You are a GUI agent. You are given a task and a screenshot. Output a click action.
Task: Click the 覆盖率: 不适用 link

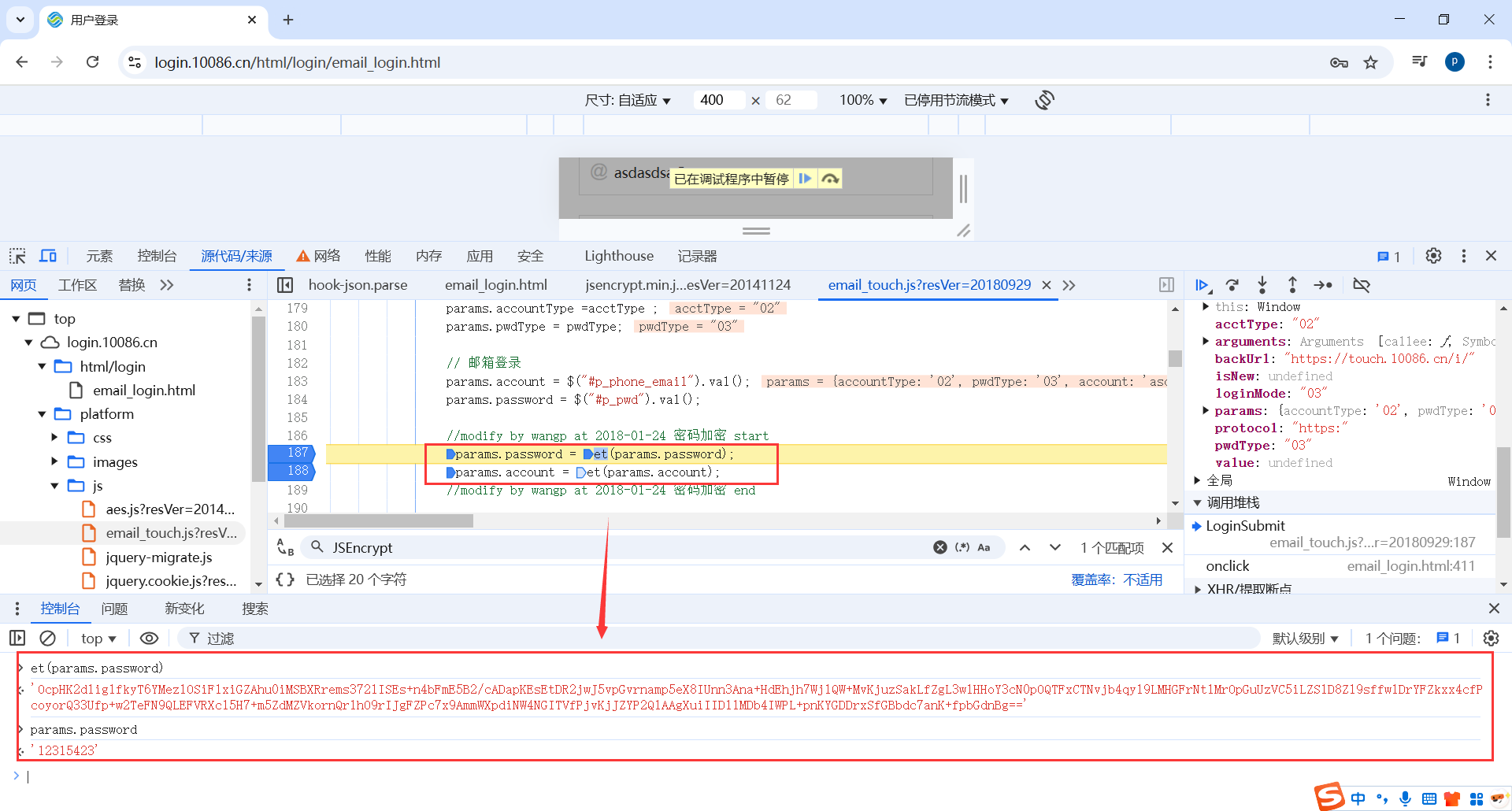tap(1117, 580)
